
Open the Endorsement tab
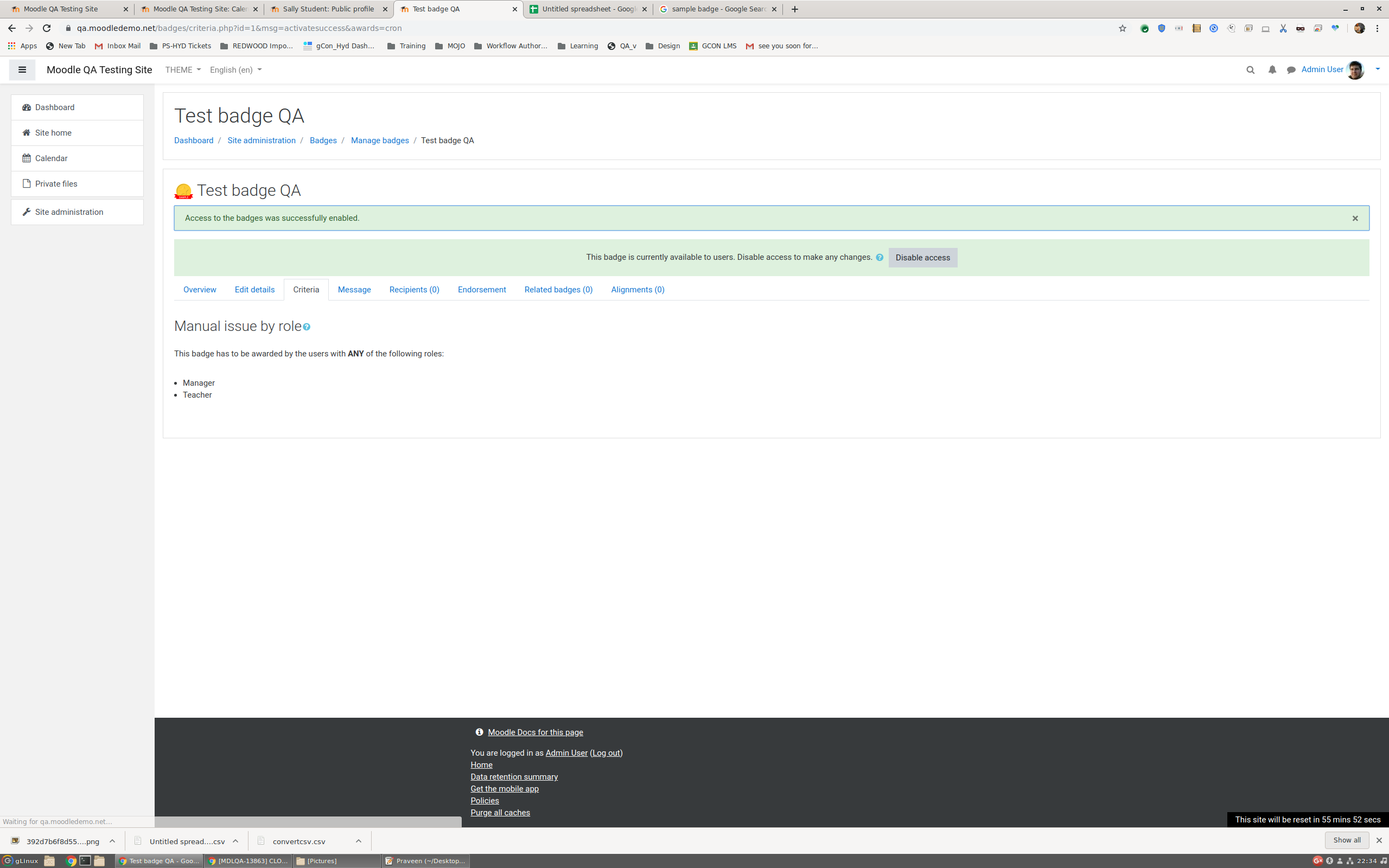(482, 289)
